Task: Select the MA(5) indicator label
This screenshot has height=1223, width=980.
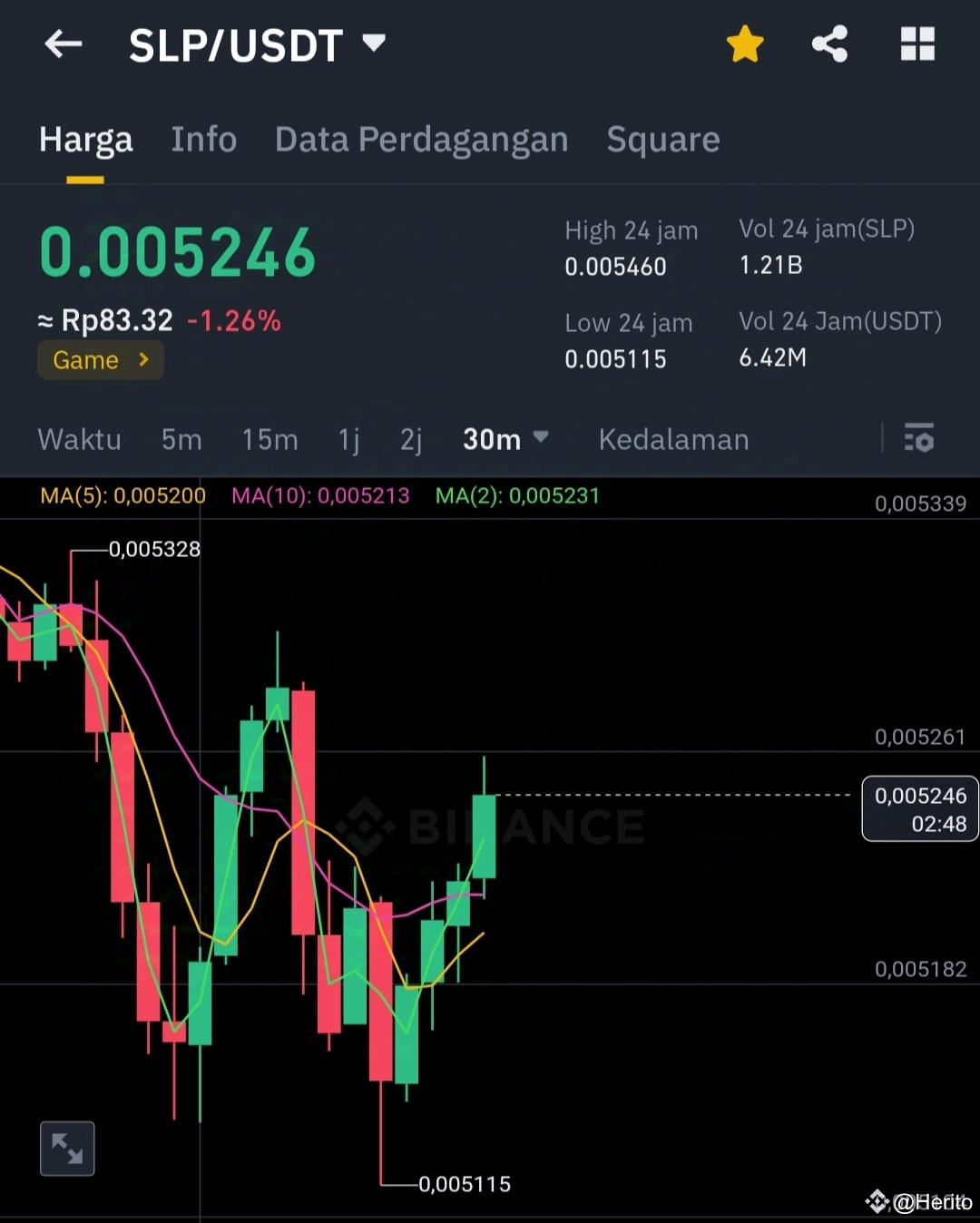Action: (122, 496)
